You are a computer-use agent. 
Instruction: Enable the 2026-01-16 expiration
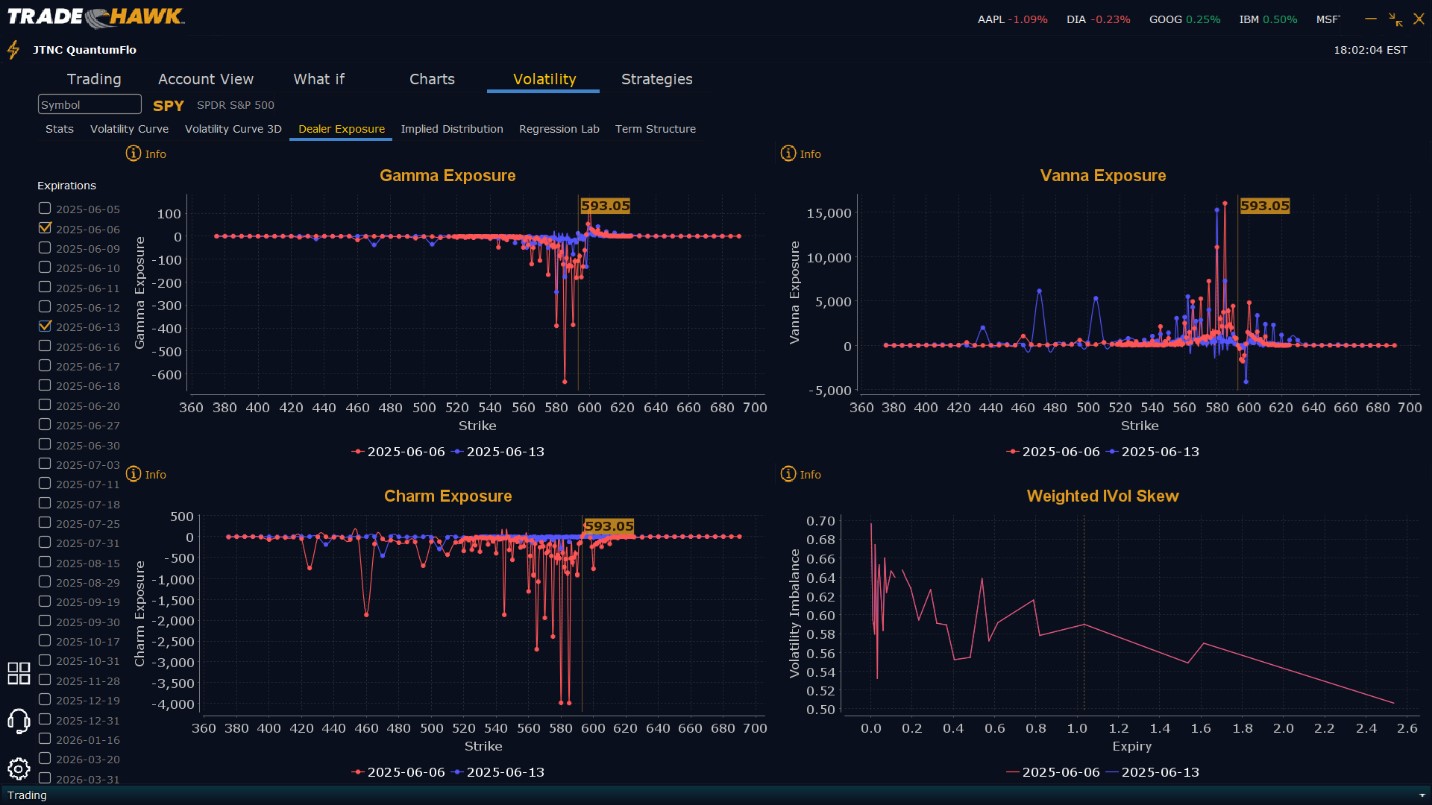45,739
